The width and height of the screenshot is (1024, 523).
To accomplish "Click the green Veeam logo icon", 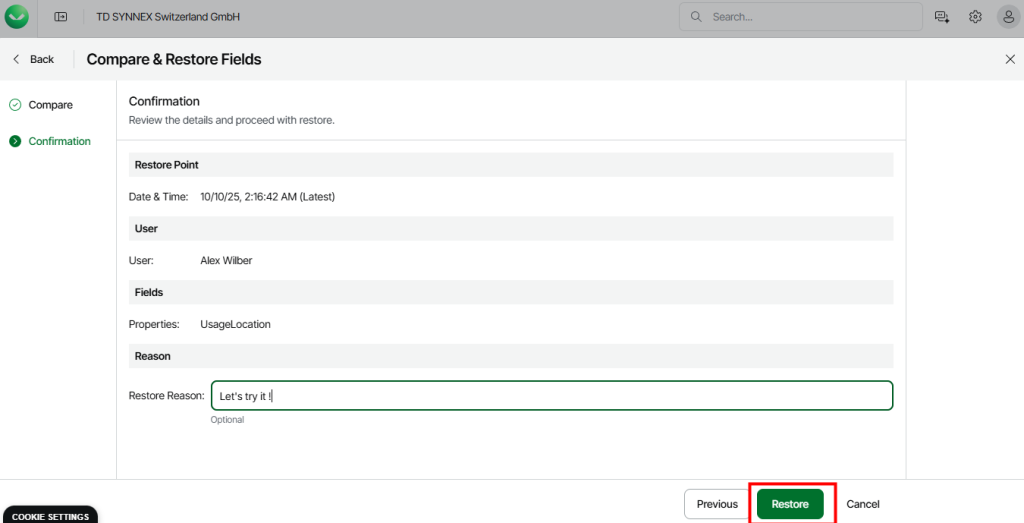I will [17, 17].
